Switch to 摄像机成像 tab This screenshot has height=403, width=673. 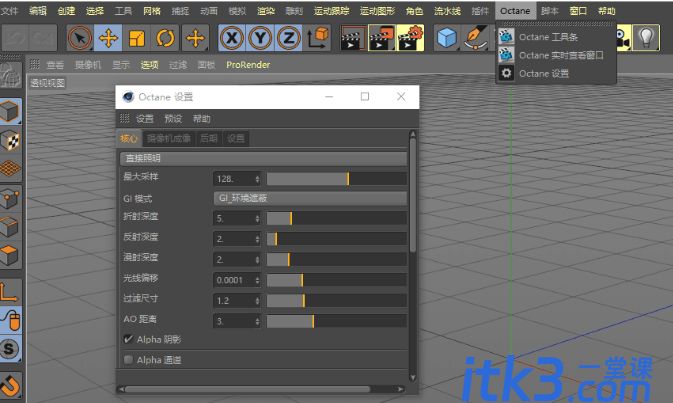pos(169,138)
